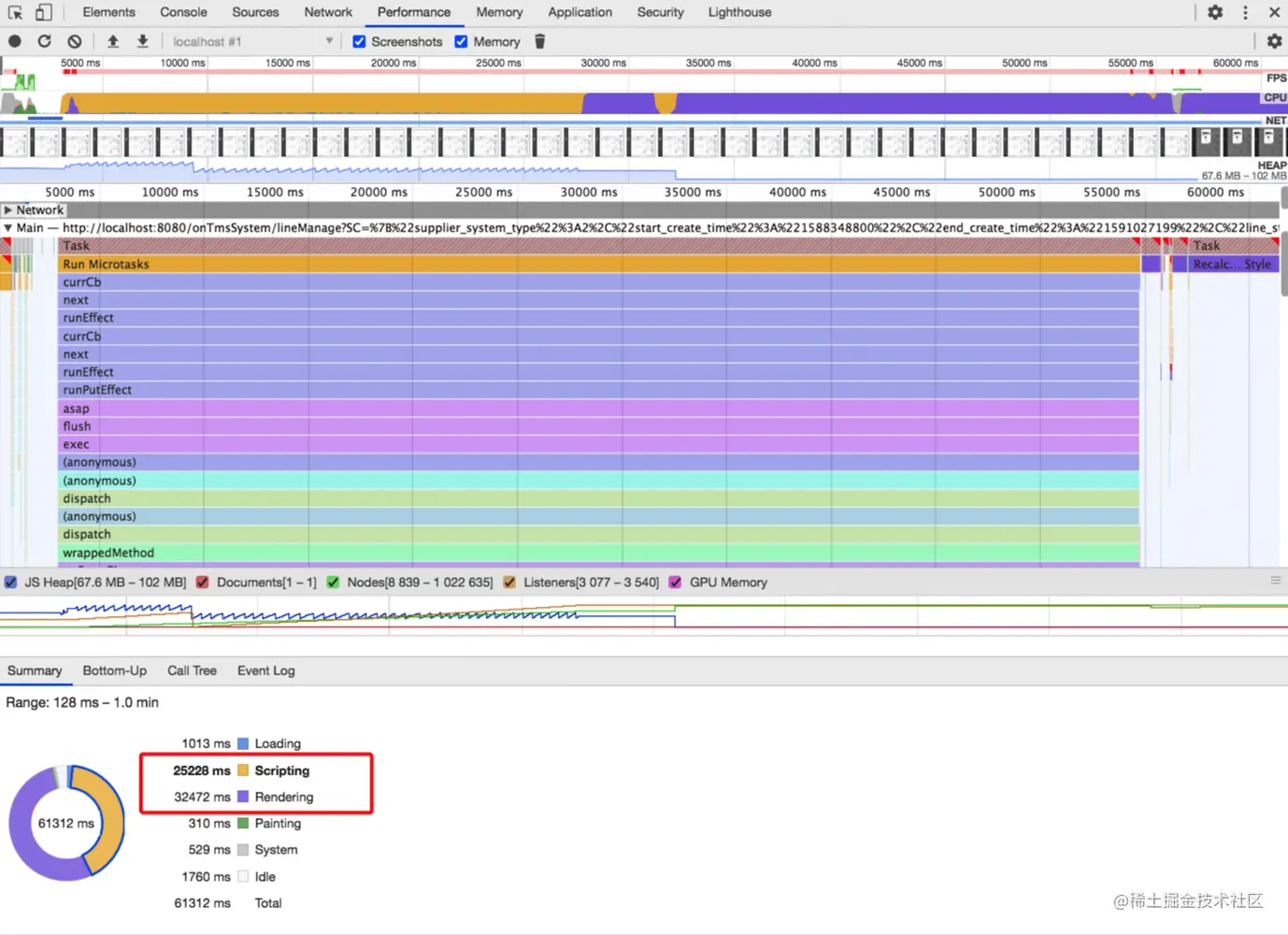This screenshot has width=1288, height=935.
Task: Open the Network tab
Action: pos(328,12)
